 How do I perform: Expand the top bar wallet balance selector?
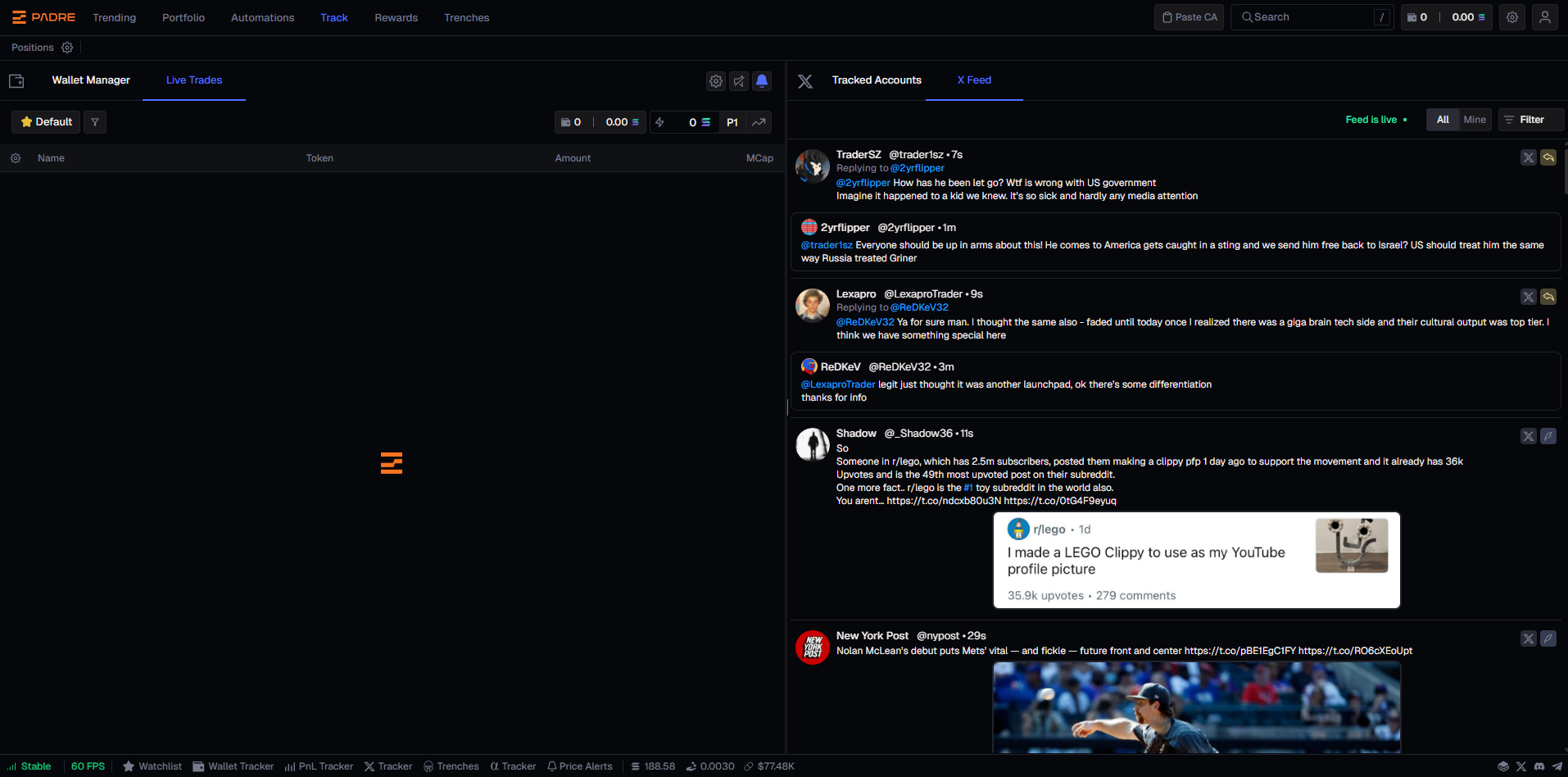[1446, 17]
